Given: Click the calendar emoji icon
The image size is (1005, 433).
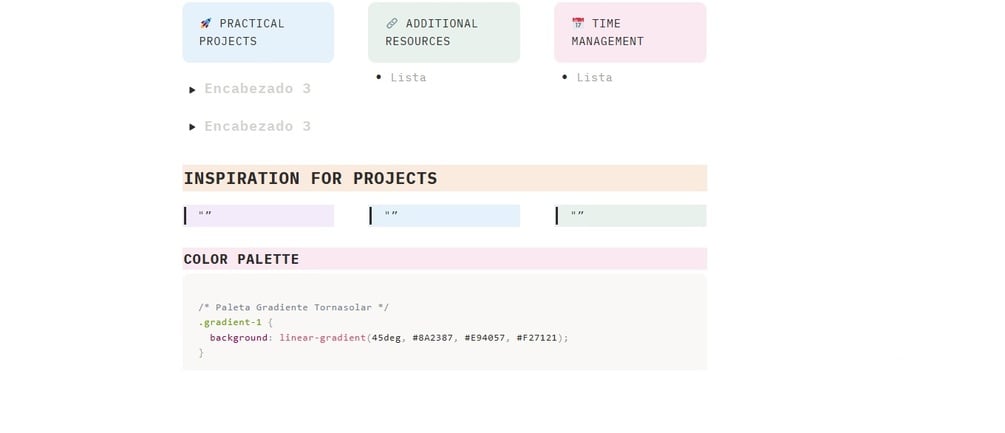Looking at the screenshot, I should 577,23.
